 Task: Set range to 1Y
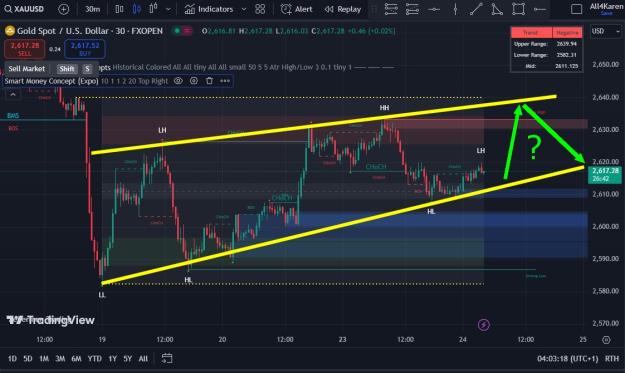pyautogui.click(x=113, y=359)
